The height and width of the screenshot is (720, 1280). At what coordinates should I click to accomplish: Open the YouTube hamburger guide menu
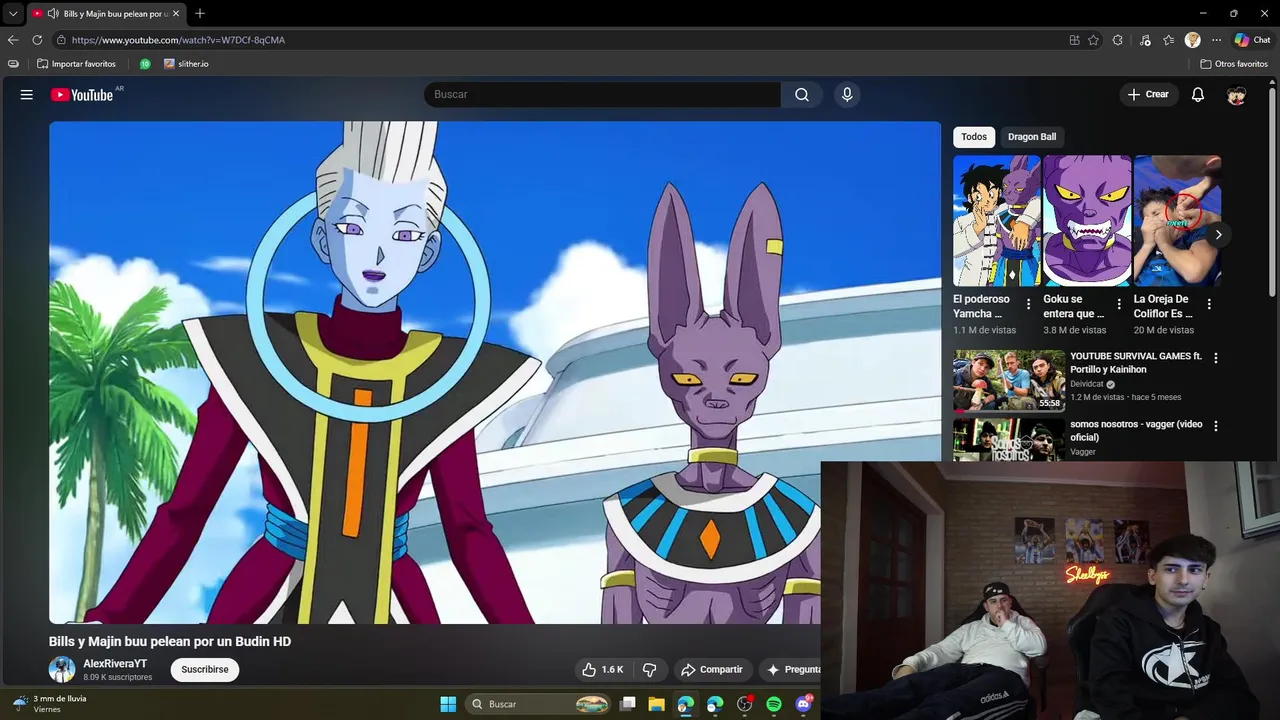[x=27, y=95]
